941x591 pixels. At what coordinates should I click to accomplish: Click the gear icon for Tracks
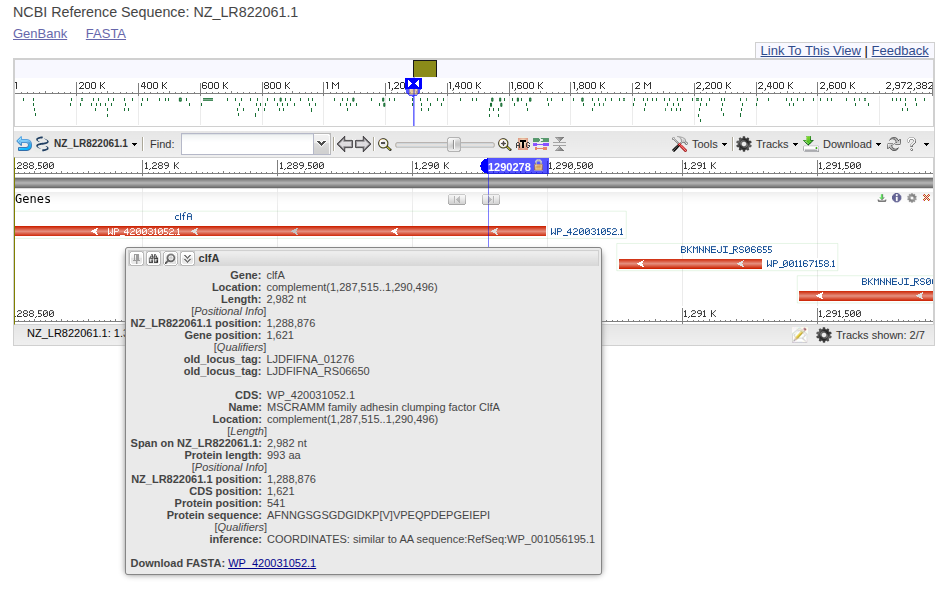point(744,144)
